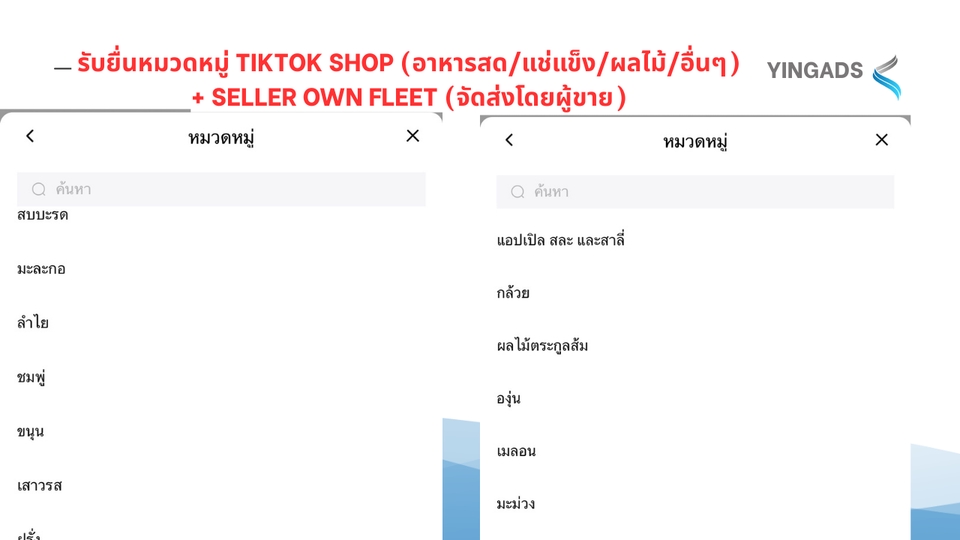Select the กล้วย category
The width and height of the screenshot is (960, 540).
513,293
